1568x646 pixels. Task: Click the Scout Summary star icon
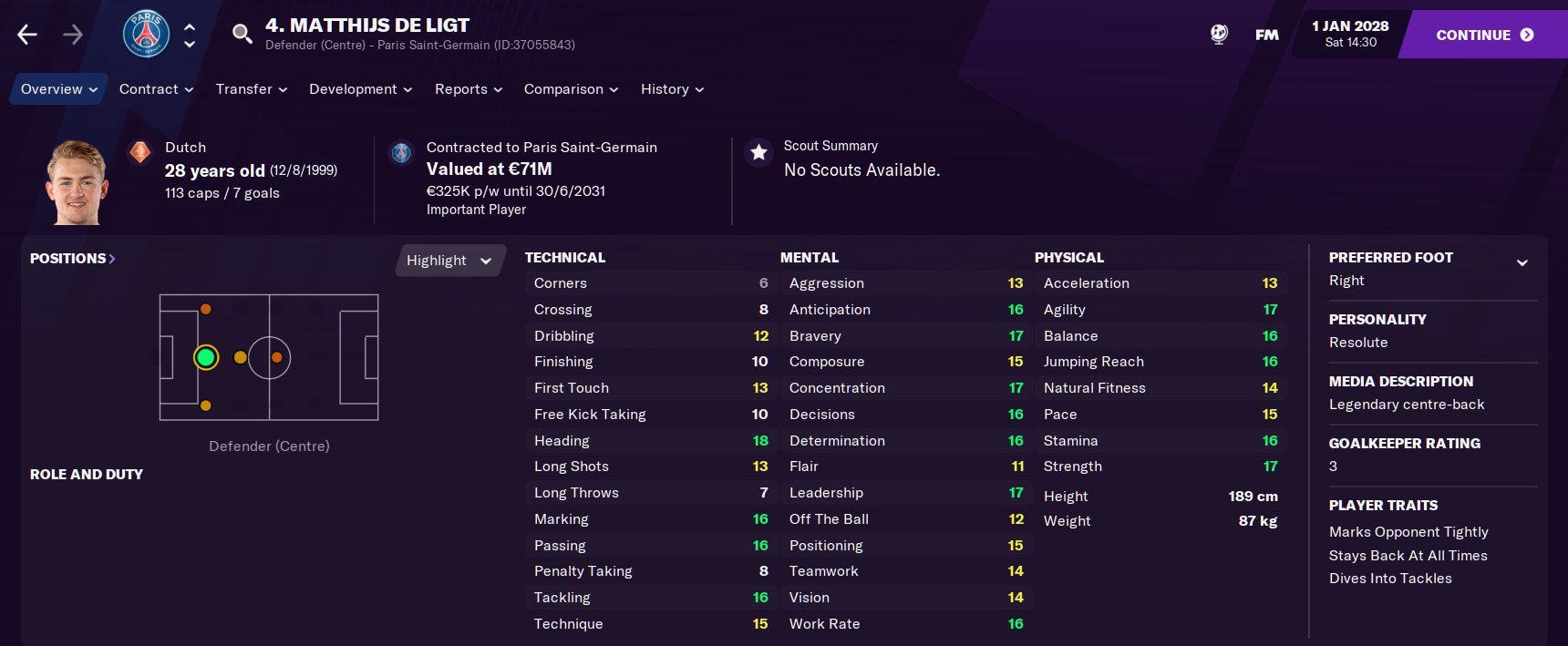pos(758,152)
